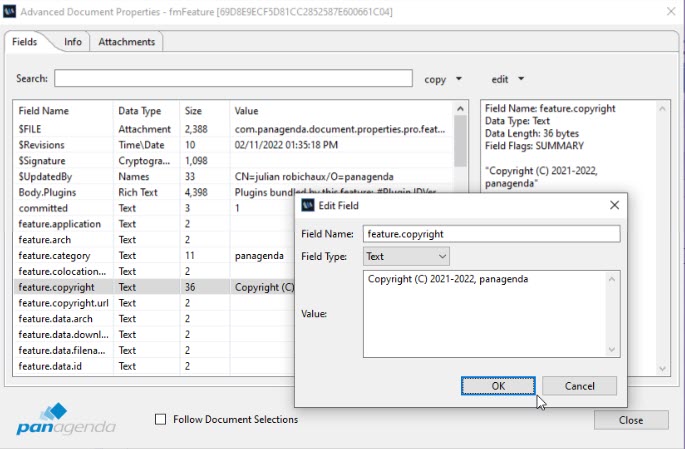
Task: Open the edit dropdown menu
Action: click(x=507, y=79)
